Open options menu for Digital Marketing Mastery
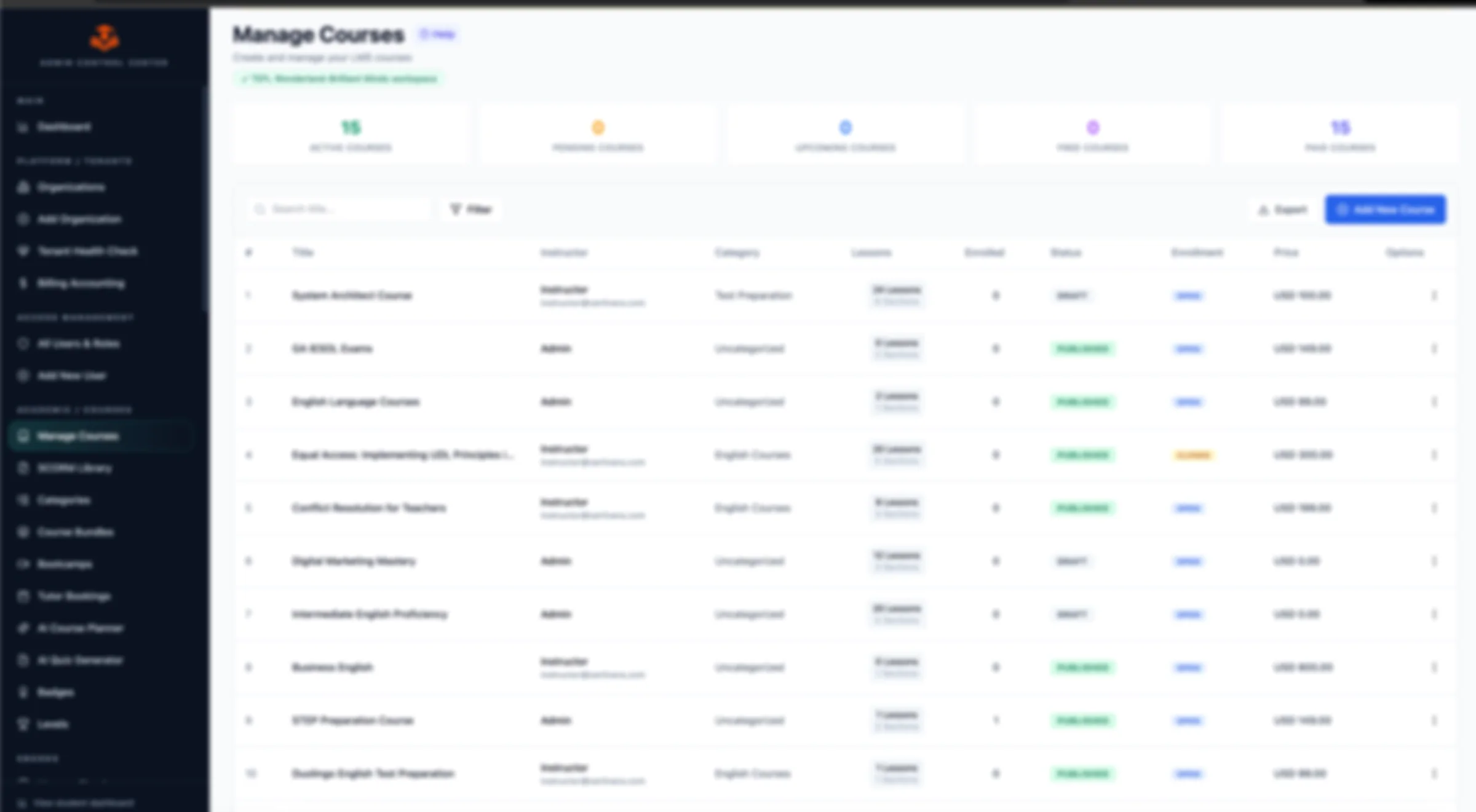The image size is (1476, 812). point(1434,561)
